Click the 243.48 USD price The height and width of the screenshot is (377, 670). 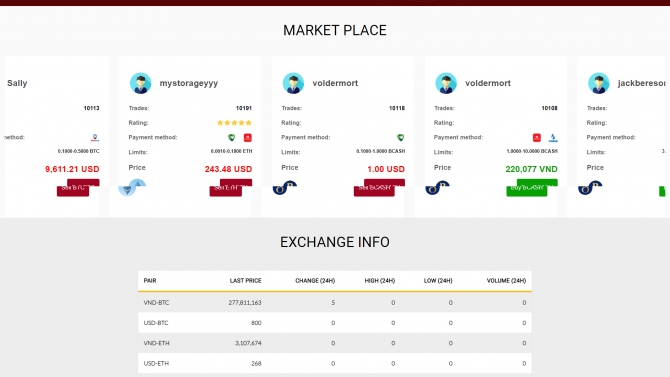[x=228, y=169]
